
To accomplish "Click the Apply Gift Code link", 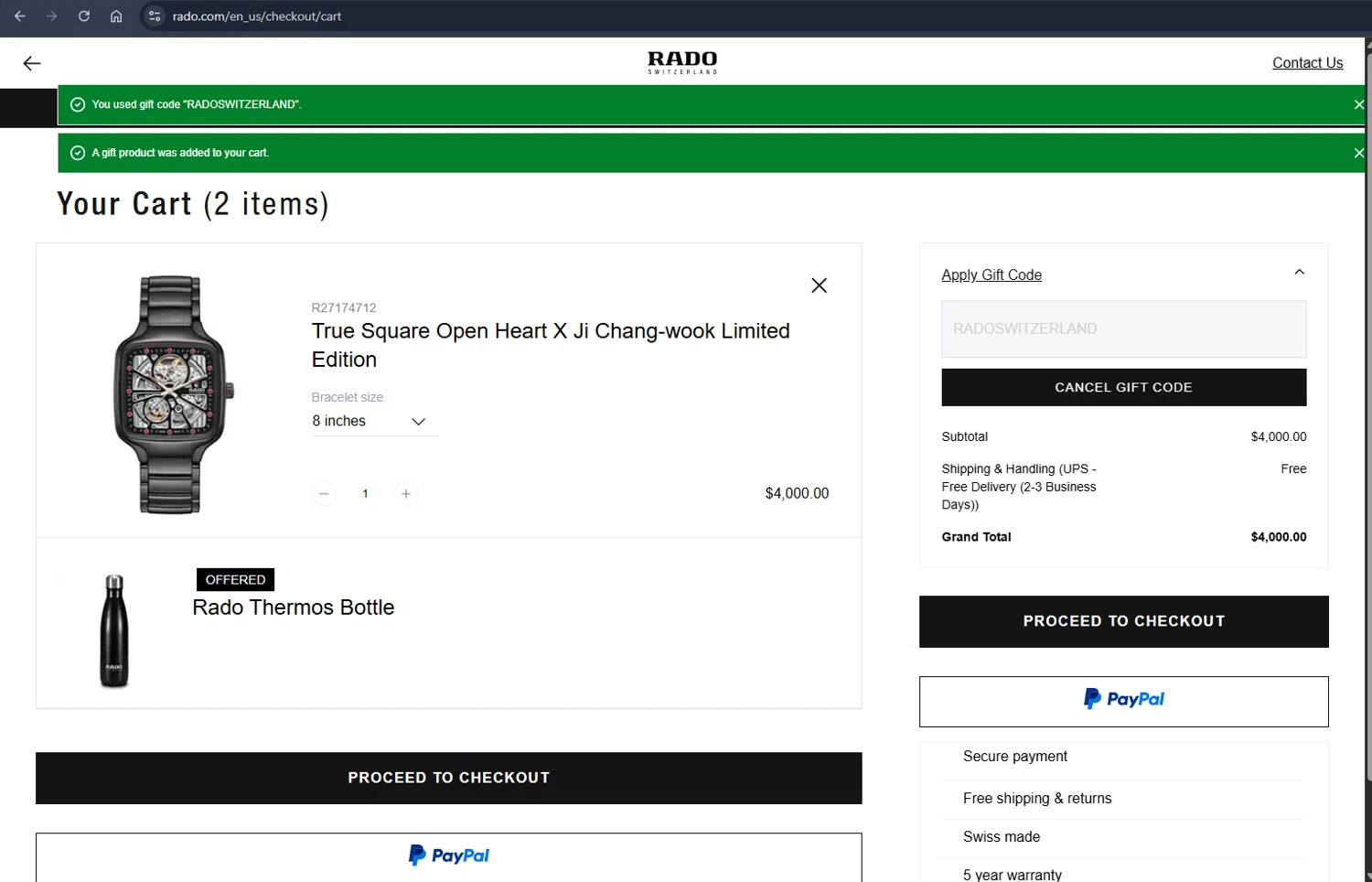I will pyautogui.click(x=991, y=274).
